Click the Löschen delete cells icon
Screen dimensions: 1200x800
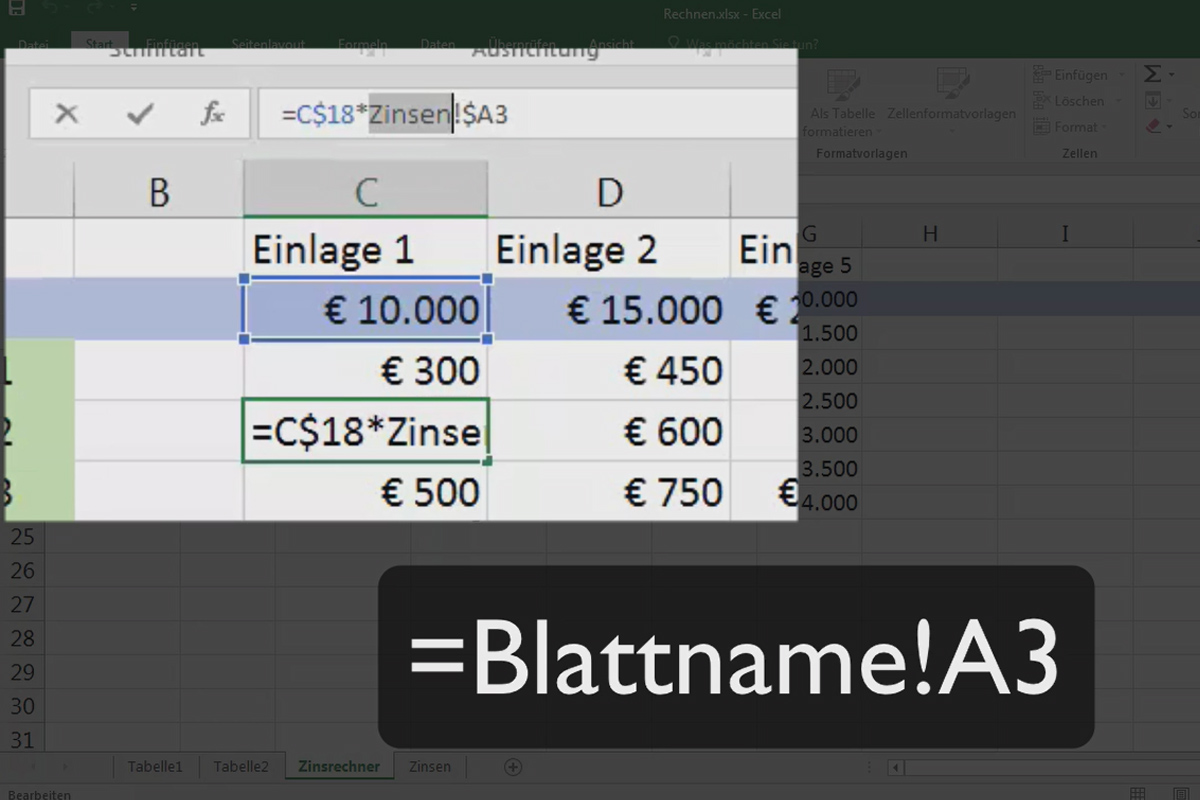(1043, 100)
